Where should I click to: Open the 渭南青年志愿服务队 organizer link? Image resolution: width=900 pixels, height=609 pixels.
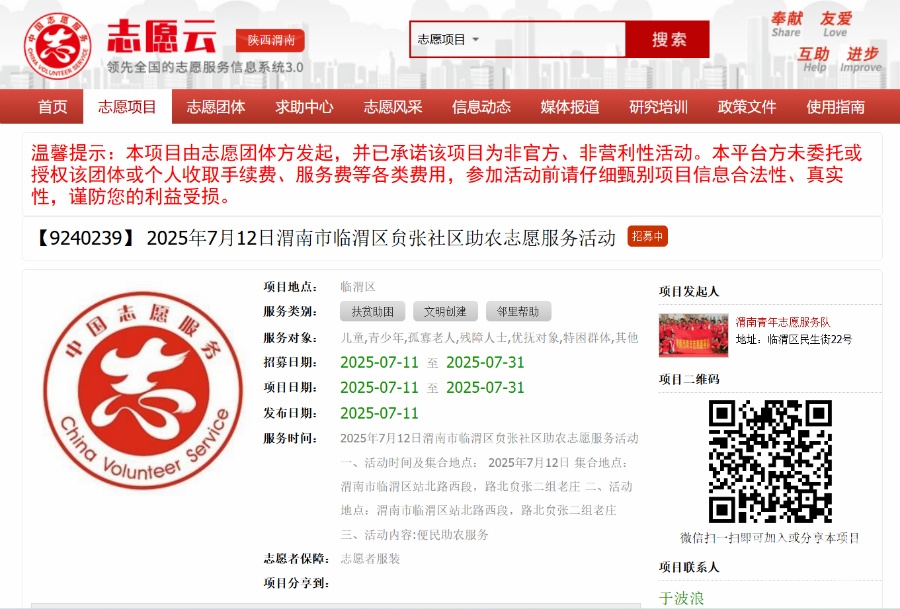[783, 322]
